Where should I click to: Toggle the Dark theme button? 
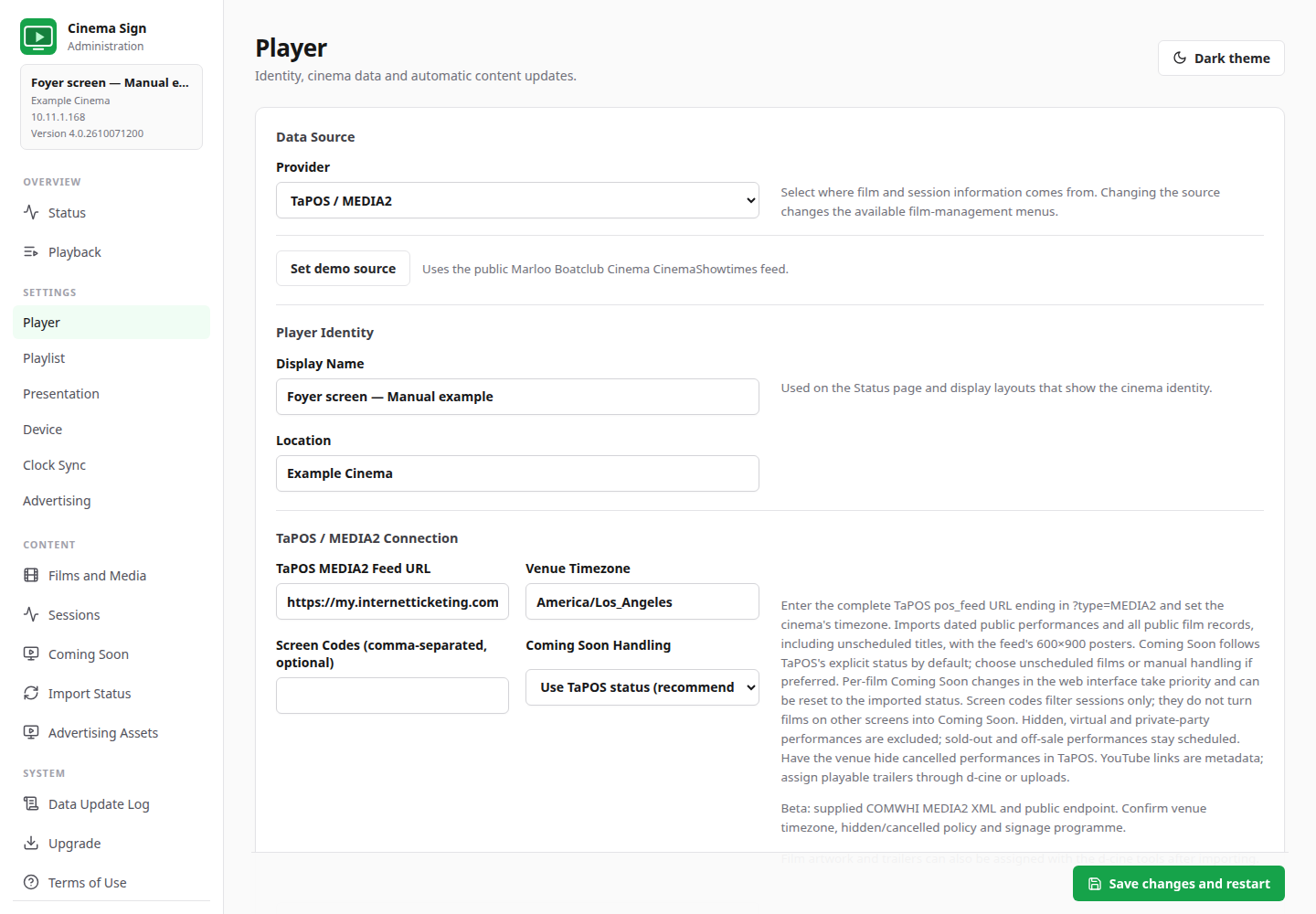[1221, 58]
